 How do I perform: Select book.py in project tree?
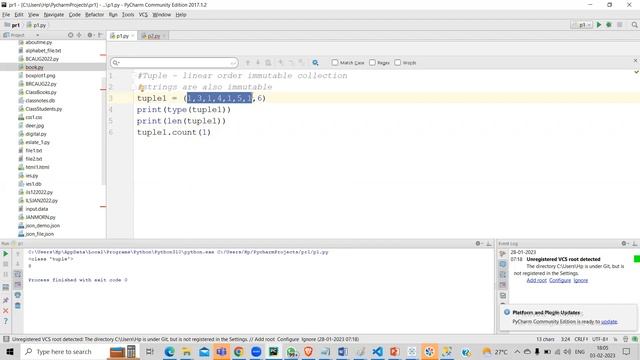click(x=34, y=67)
